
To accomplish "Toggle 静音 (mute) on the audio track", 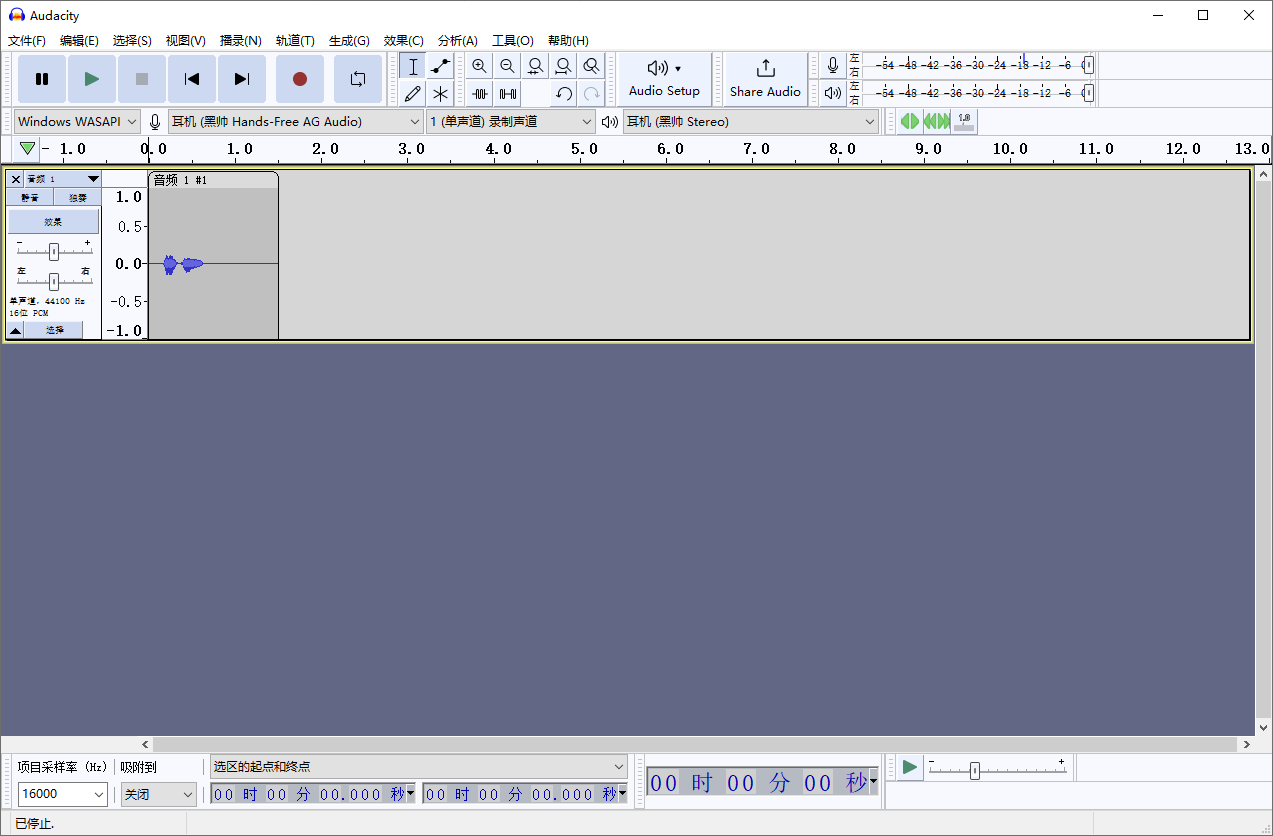I will pos(31,198).
